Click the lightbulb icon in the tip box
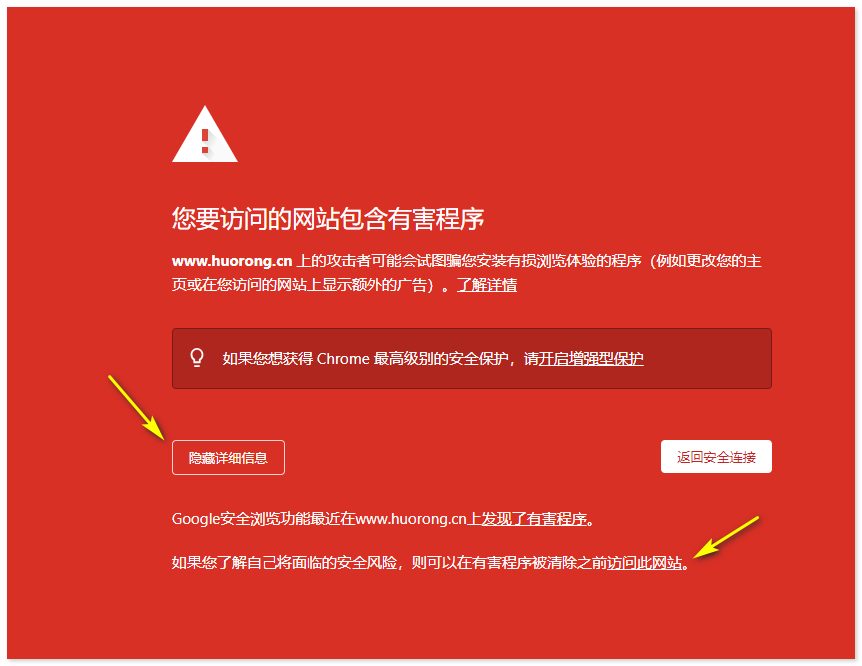The height and width of the screenshot is (666, 862). coord(197,358)
